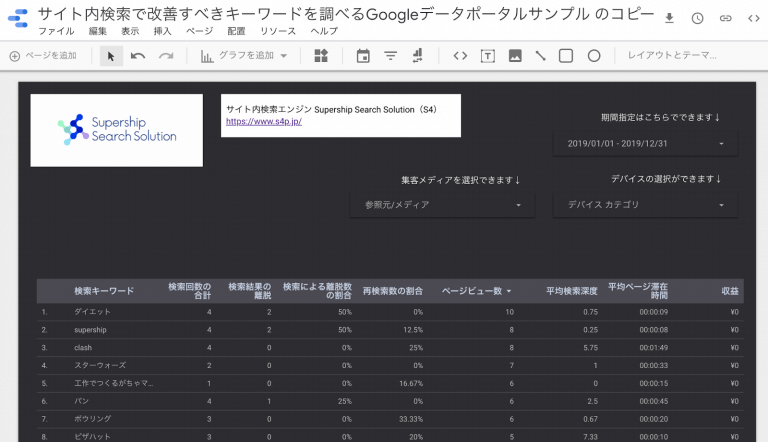Open the 編集 menu
This screenshot has height=442, width=768.
coord(97,31)
